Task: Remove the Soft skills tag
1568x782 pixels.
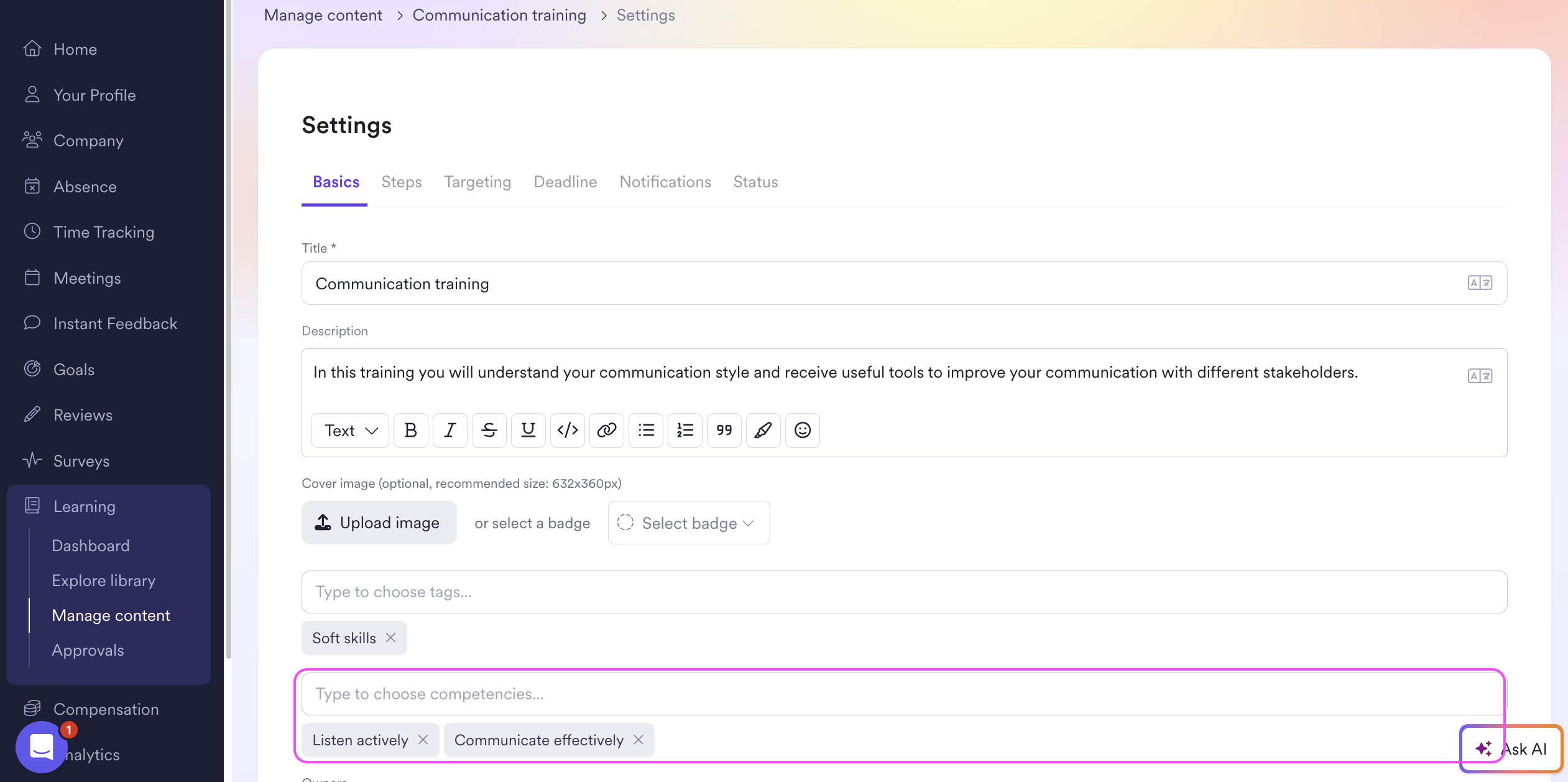Action: pyautogui.click(x=390, y=638)
